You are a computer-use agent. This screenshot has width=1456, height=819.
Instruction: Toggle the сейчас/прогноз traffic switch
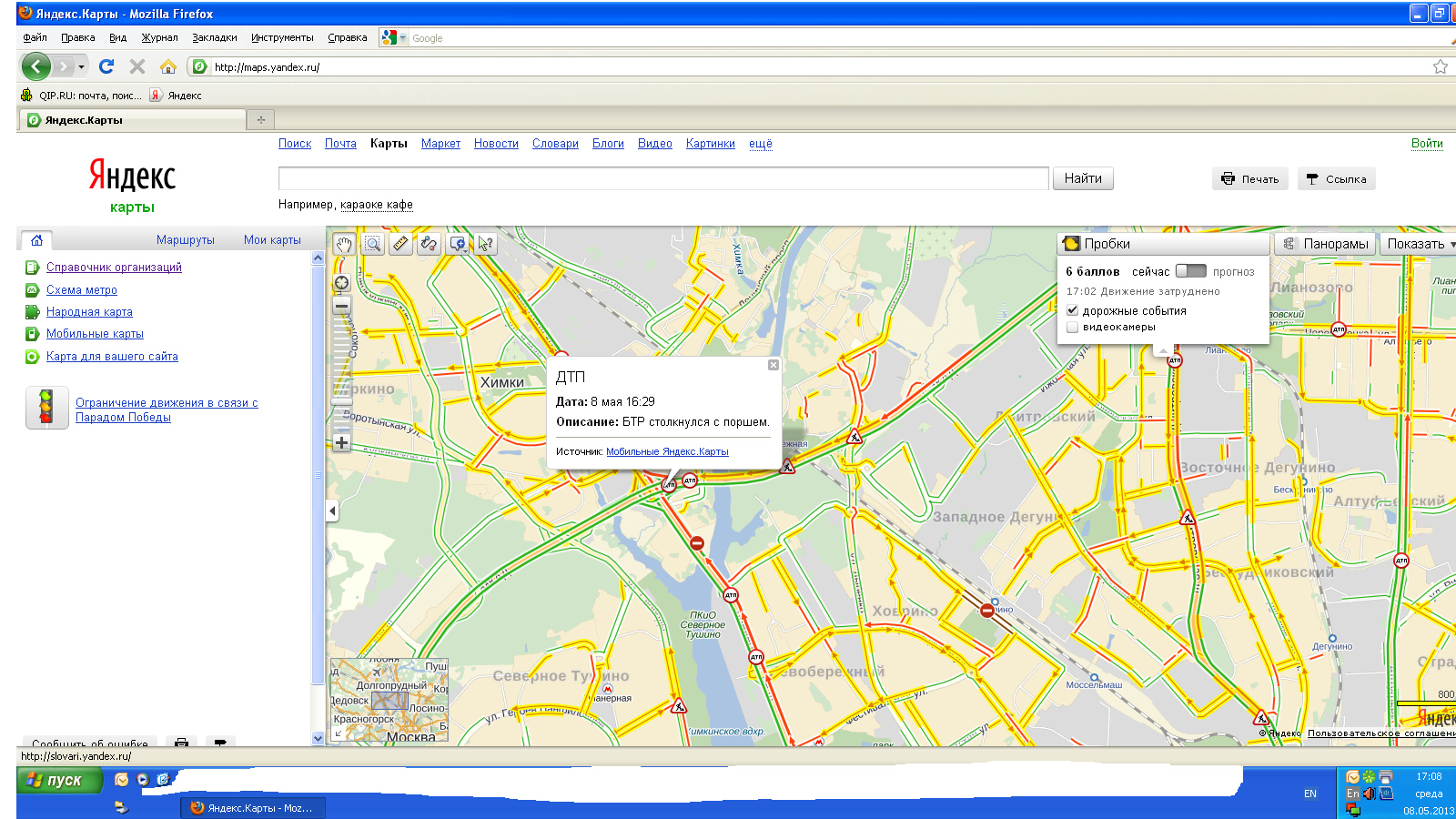point(1190,271)
